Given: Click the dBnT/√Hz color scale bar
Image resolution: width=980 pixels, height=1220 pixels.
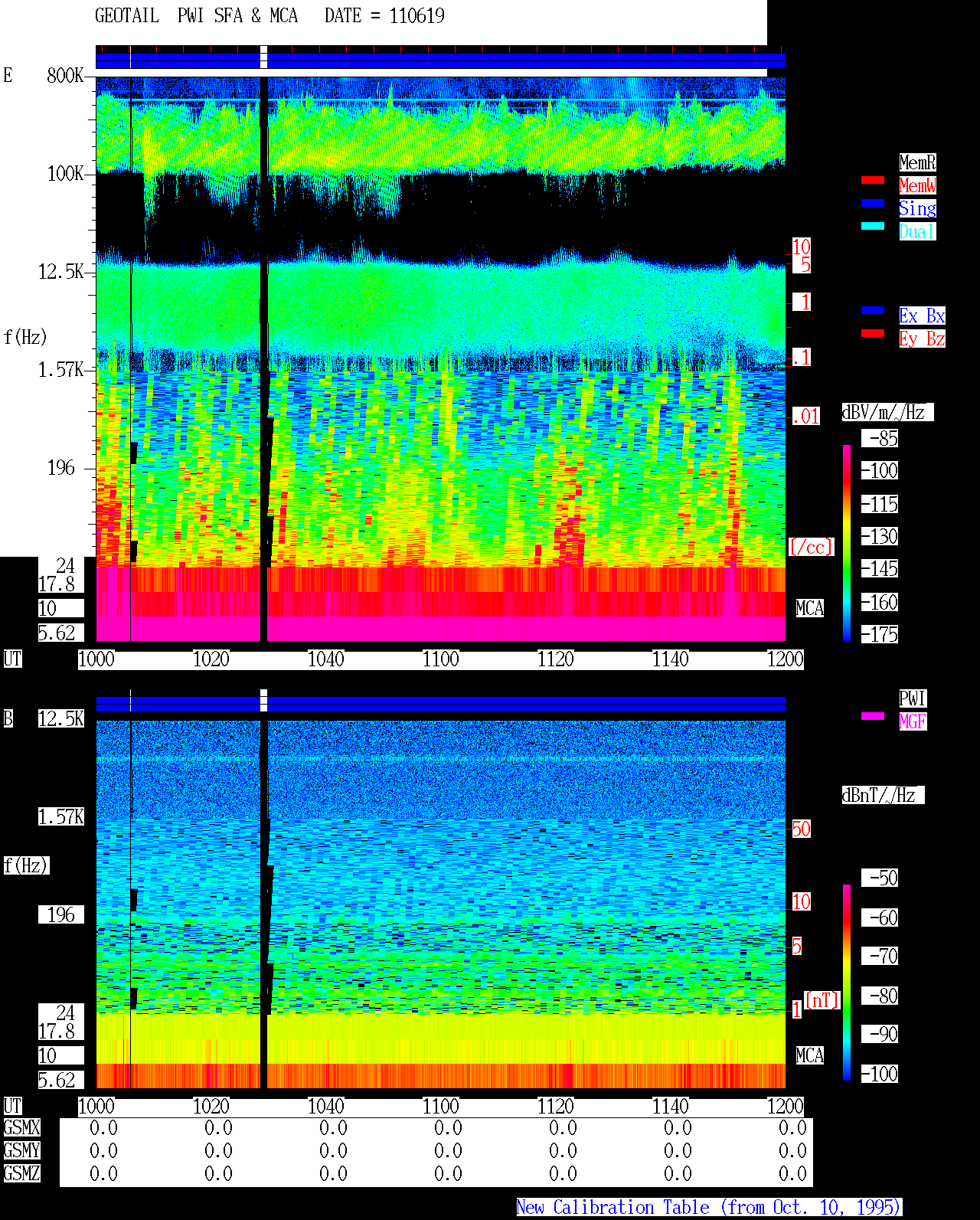Looking at the screenshot, I should 847,983.
